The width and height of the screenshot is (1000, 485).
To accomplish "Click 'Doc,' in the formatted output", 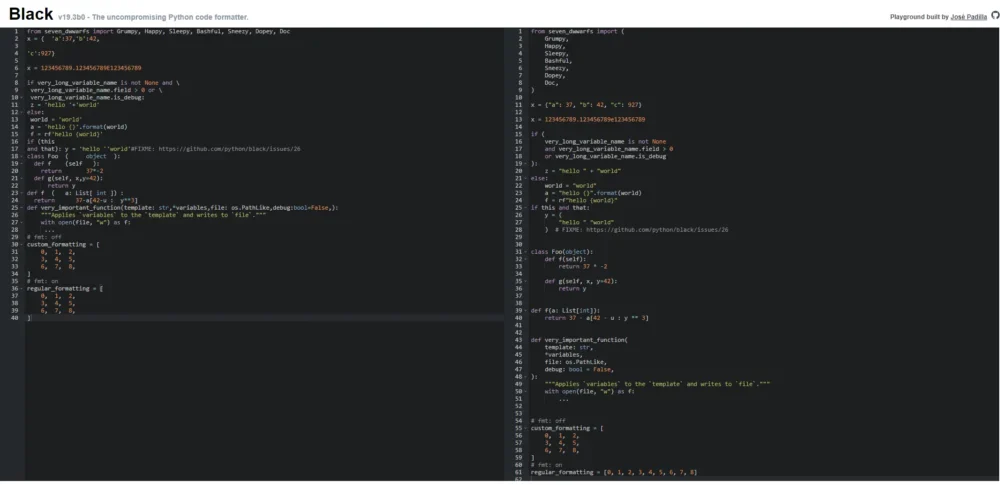I will pyautogui.click(x=552, y=83).
